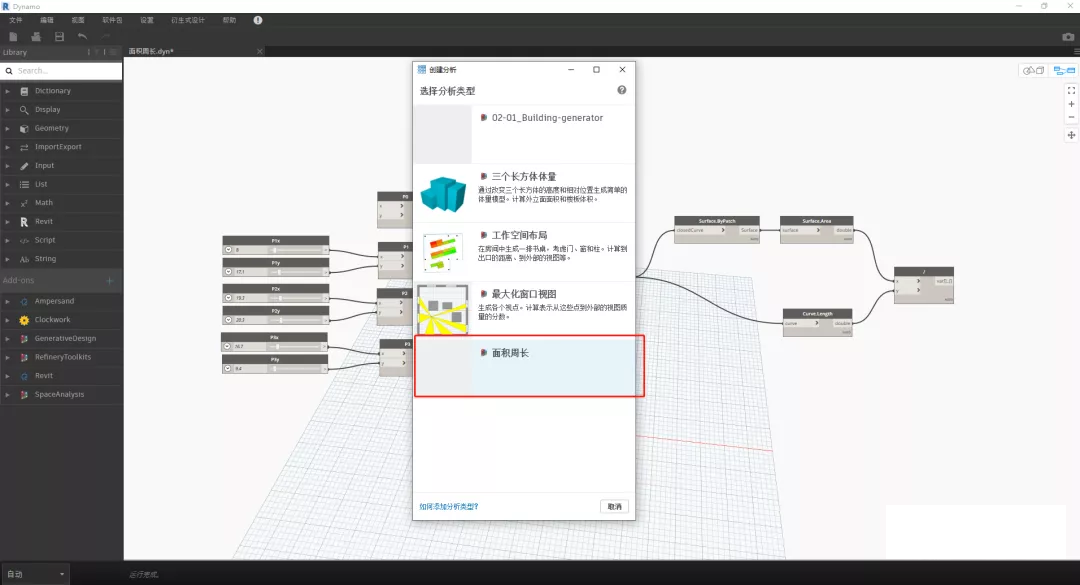Click the 取消 button

point(614,506)
